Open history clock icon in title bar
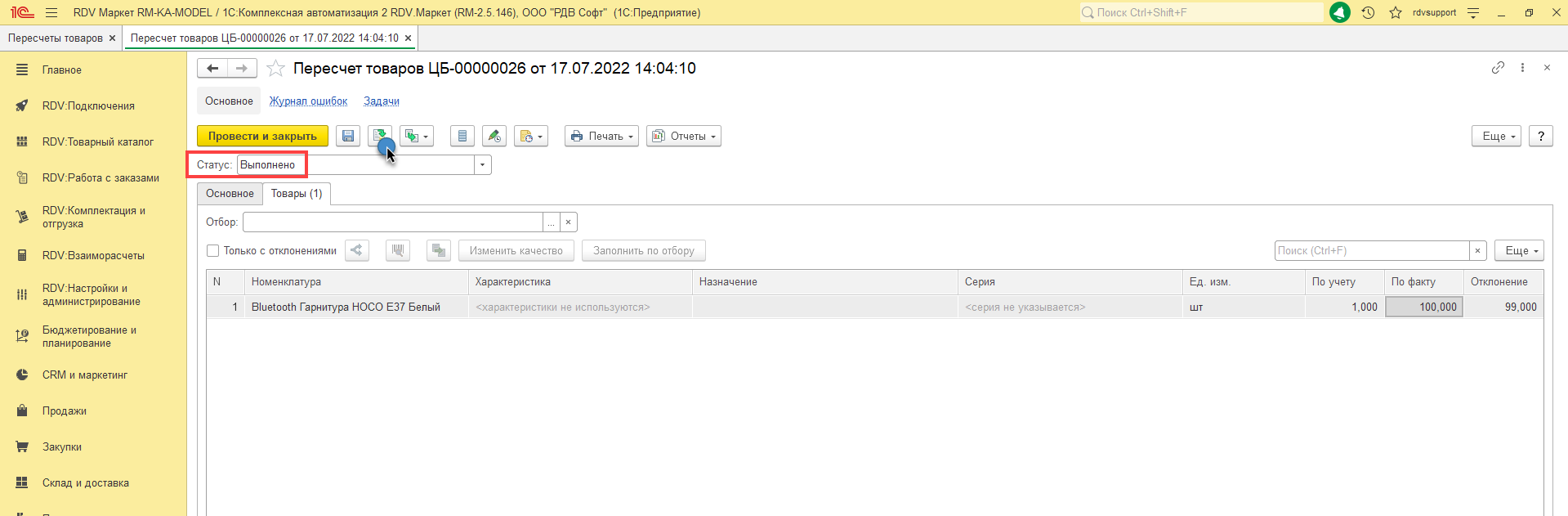This screenshot has width=1568, height=516. [x=1368, y=12]
